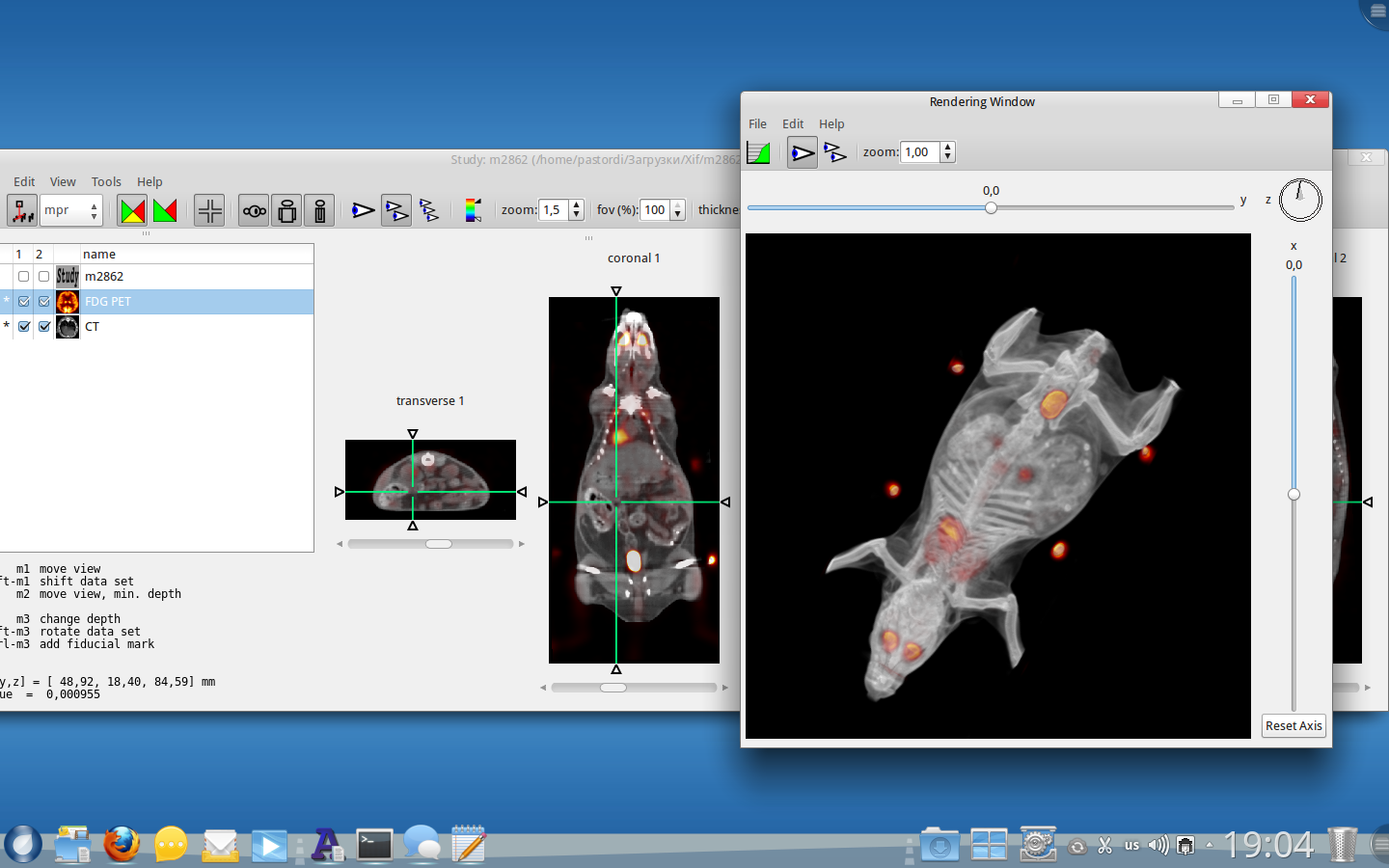Uncheck CT in view column 2
This screenshot has width=1389, height=868.
tap(44, 327)
